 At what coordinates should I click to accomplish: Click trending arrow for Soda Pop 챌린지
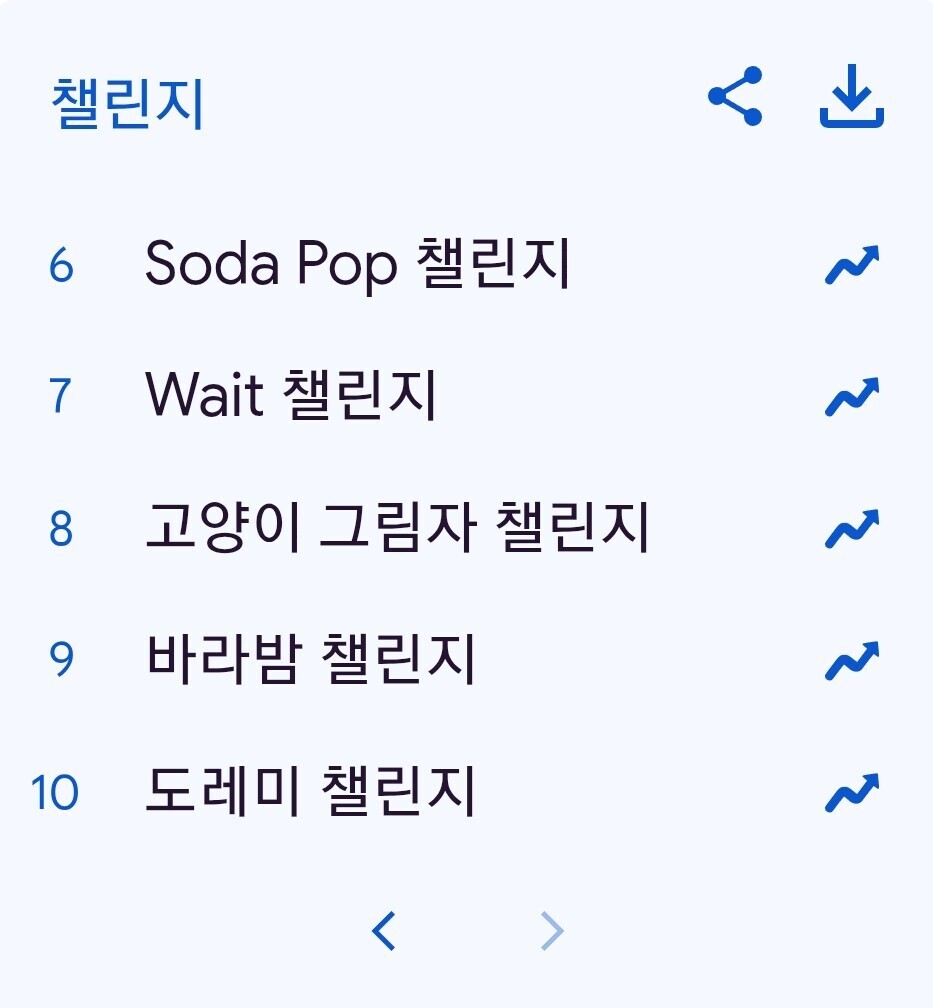point(852,264)
